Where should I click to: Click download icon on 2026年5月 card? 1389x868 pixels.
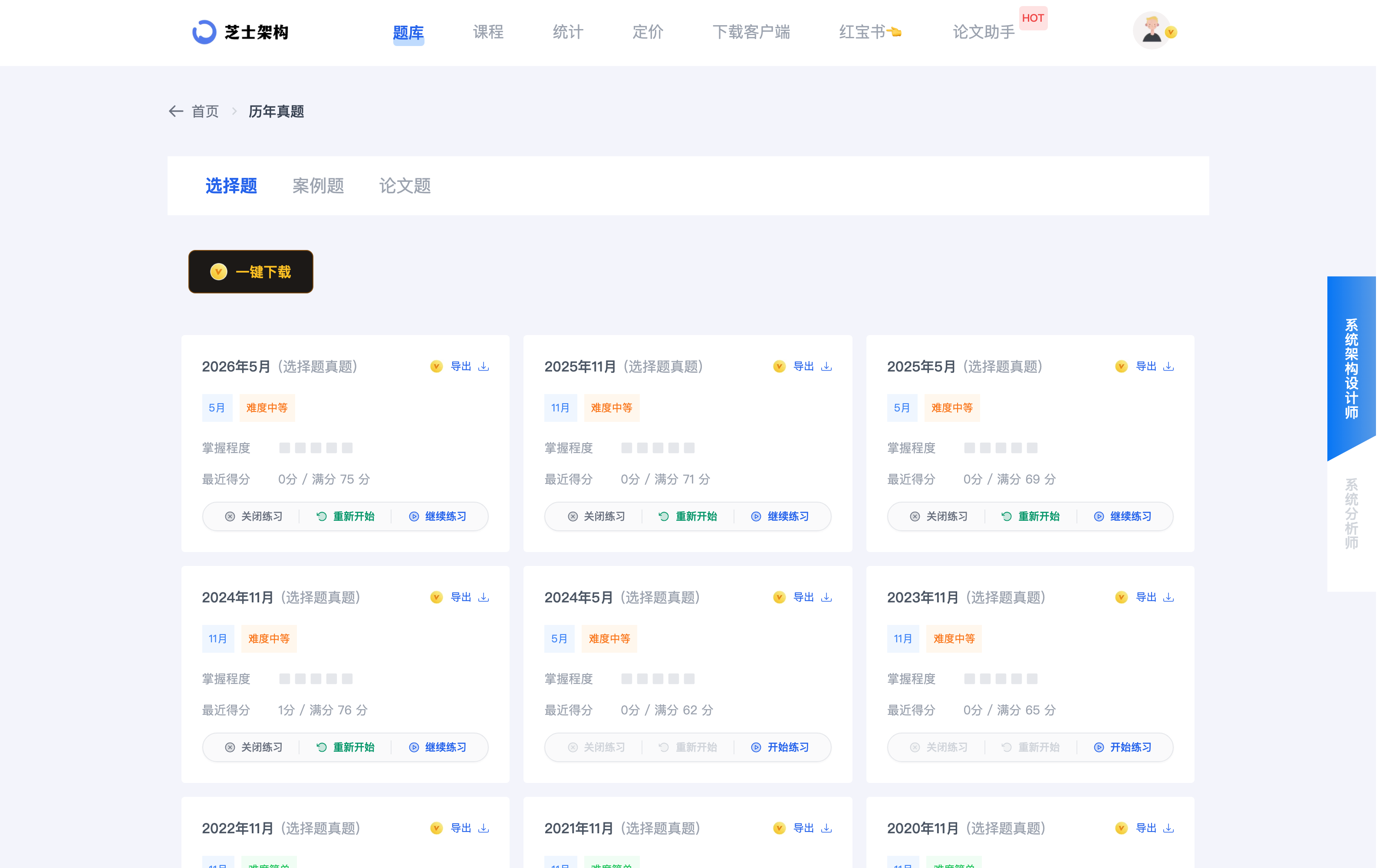pos(484,366)
